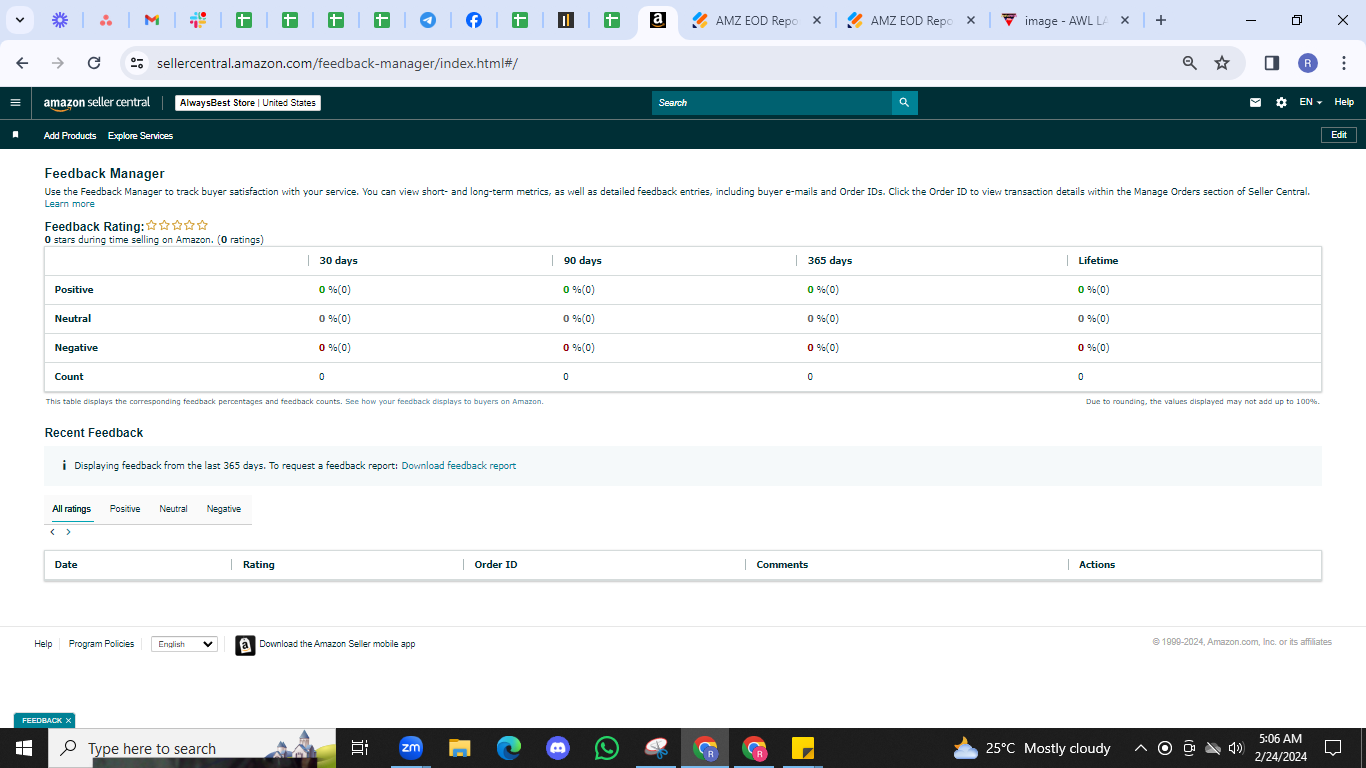Open Sticky Notes from the taskbar

[x=802, y=748]
